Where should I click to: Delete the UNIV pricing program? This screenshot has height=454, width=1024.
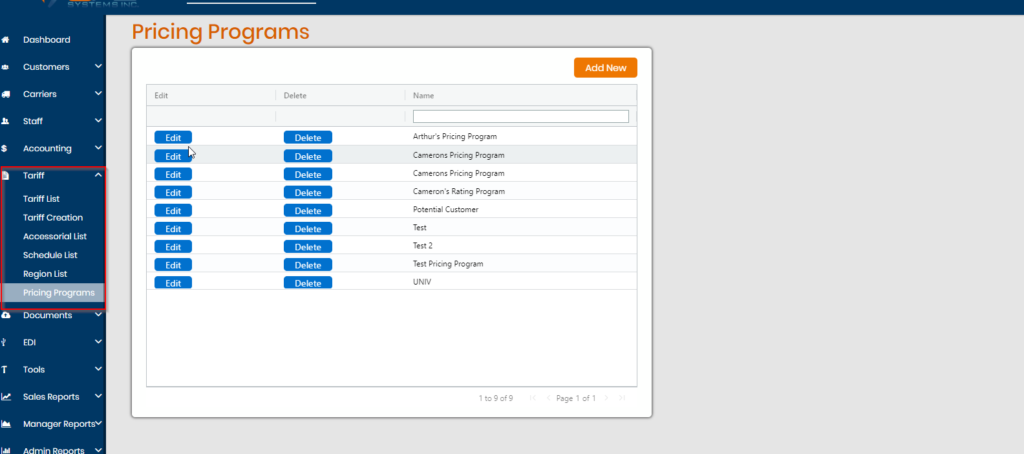(308, 283)
